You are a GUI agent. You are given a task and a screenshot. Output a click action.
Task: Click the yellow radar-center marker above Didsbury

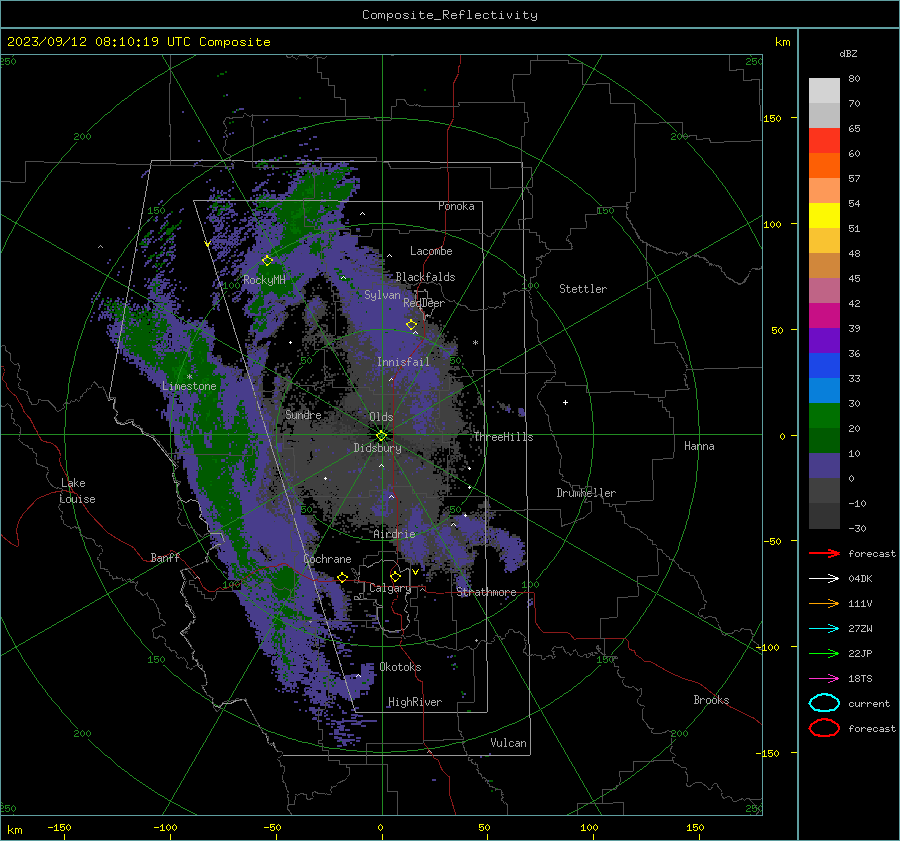point(381,435)
